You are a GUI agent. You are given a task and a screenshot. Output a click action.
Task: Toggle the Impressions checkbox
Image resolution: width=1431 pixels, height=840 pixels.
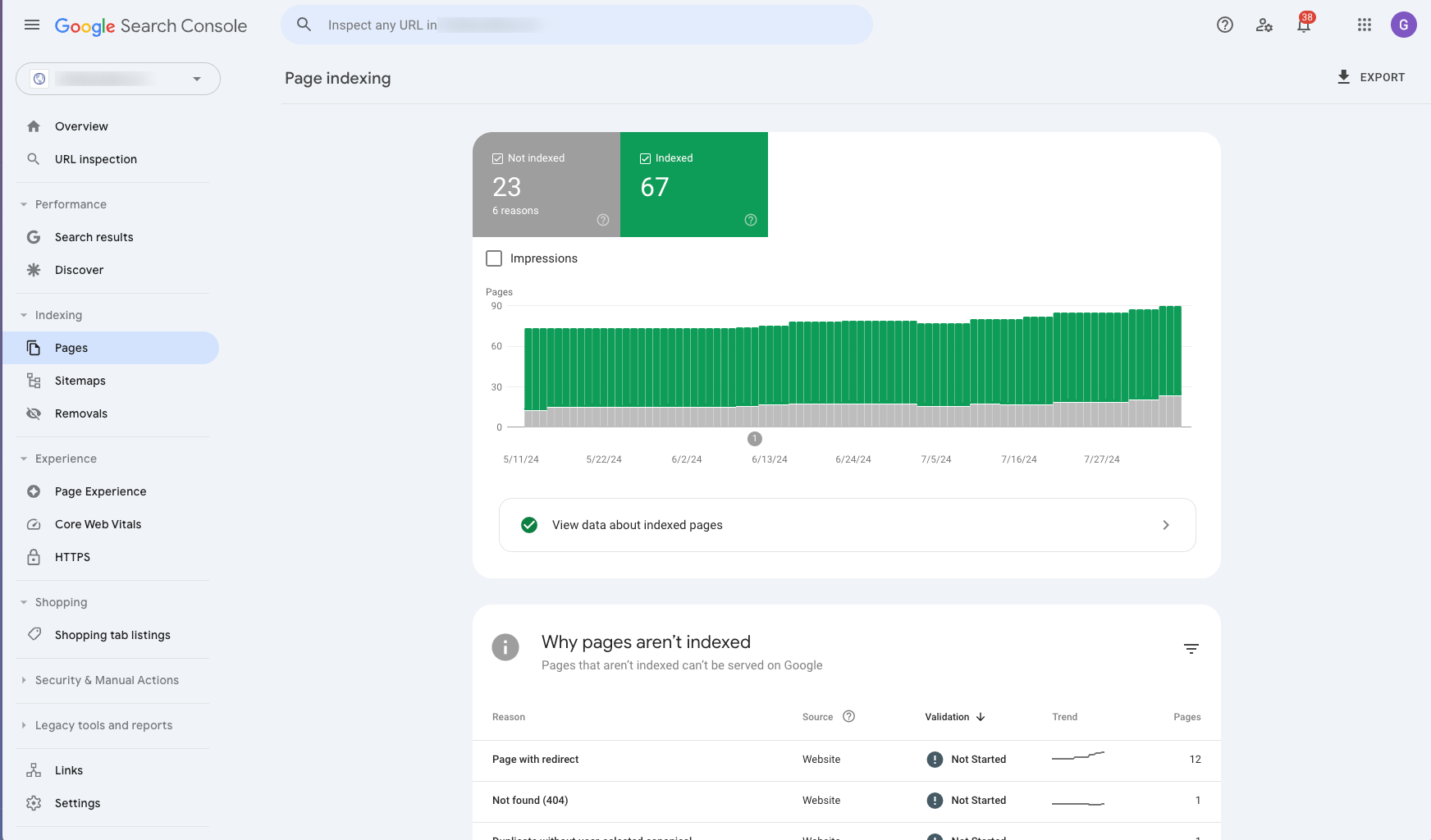(x=494, y=258)
